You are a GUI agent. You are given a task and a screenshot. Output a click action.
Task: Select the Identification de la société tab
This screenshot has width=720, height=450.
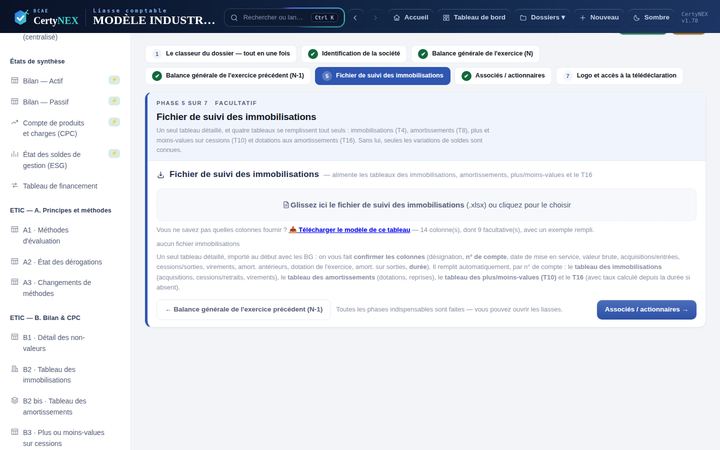click(354, 54)
